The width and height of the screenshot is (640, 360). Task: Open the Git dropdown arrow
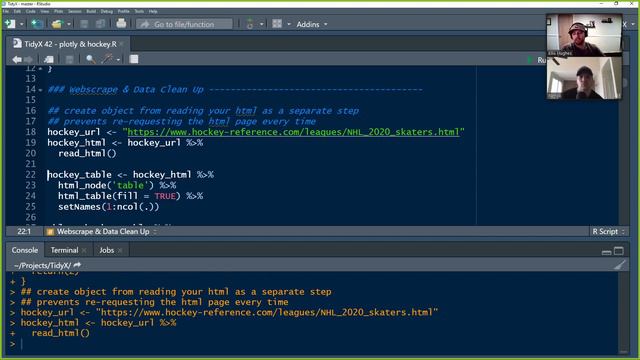click(262, 24)
